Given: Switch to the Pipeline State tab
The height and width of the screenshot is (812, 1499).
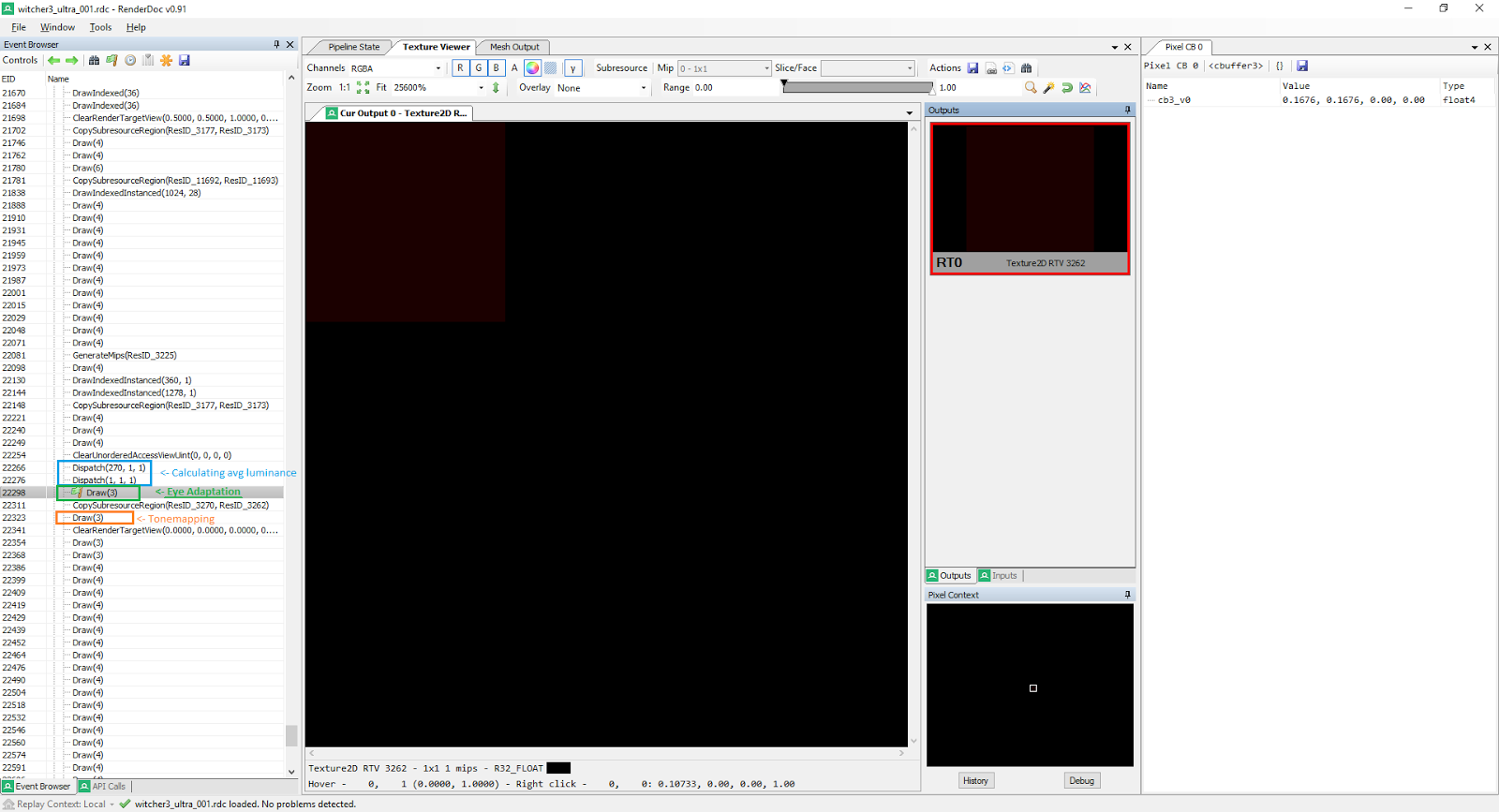Looking at the screenshot, I should (354, 47).
